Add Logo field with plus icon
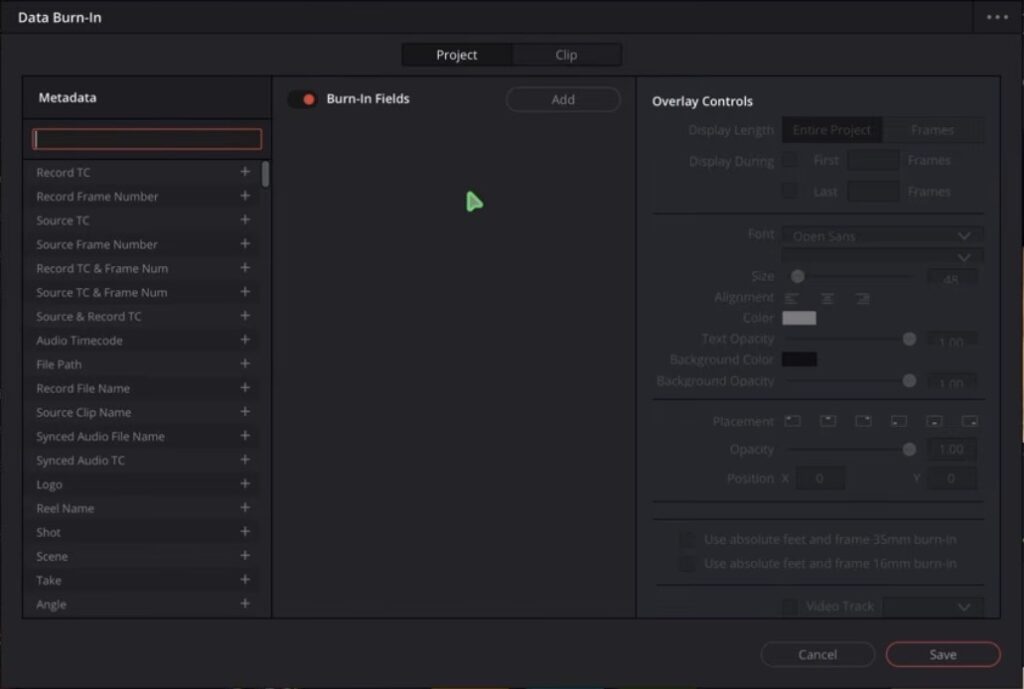 (245, 484)
